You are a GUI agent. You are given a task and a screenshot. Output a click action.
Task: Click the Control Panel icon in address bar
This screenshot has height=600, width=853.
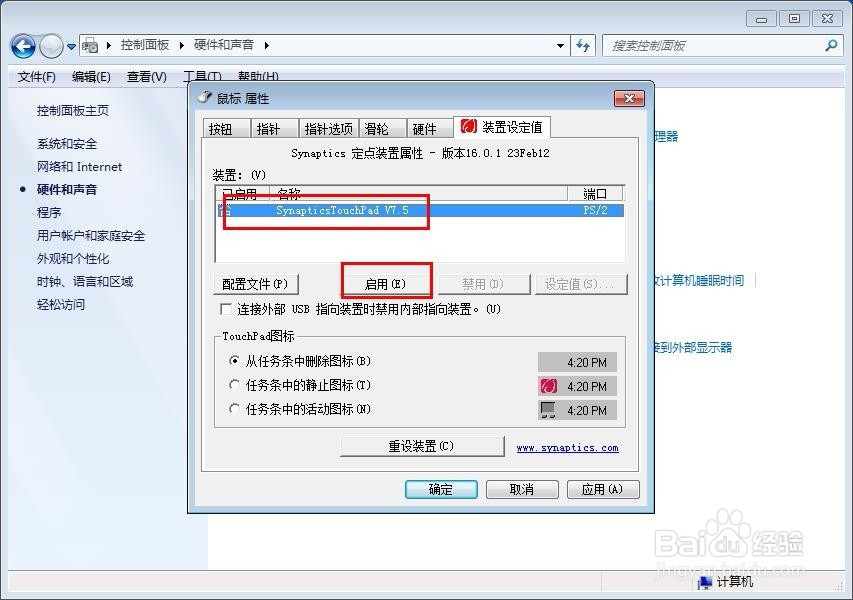point(90,46)
